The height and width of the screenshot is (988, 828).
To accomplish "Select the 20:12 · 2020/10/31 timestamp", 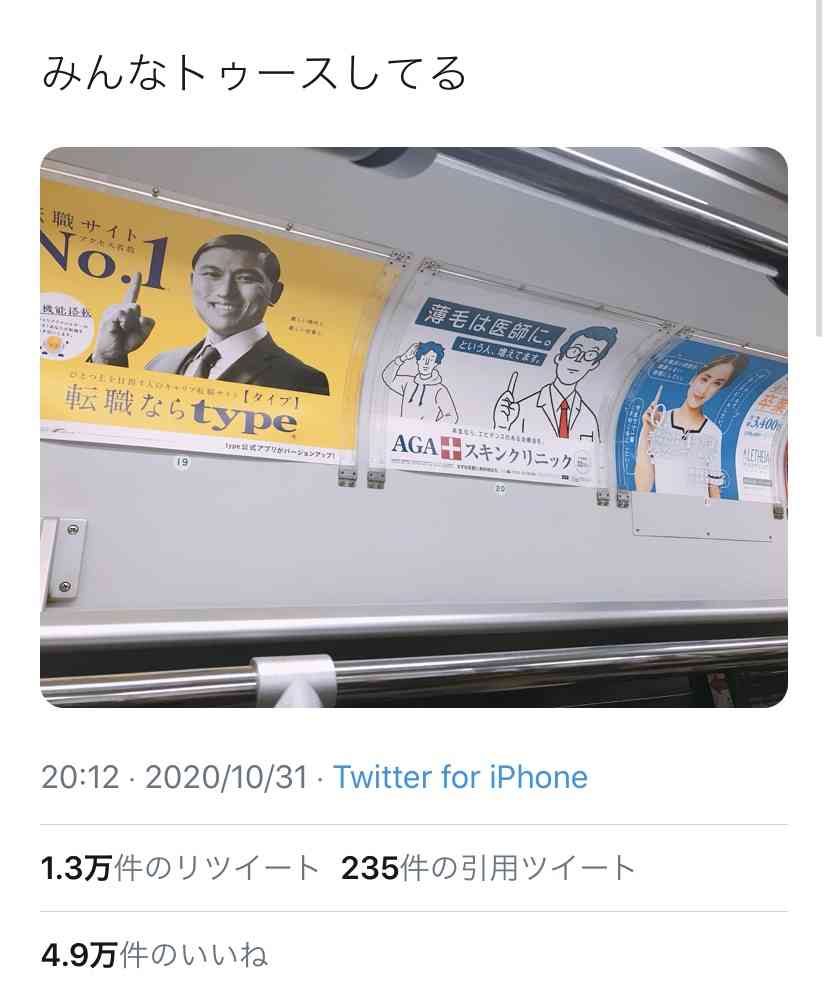I will (174, 776).
